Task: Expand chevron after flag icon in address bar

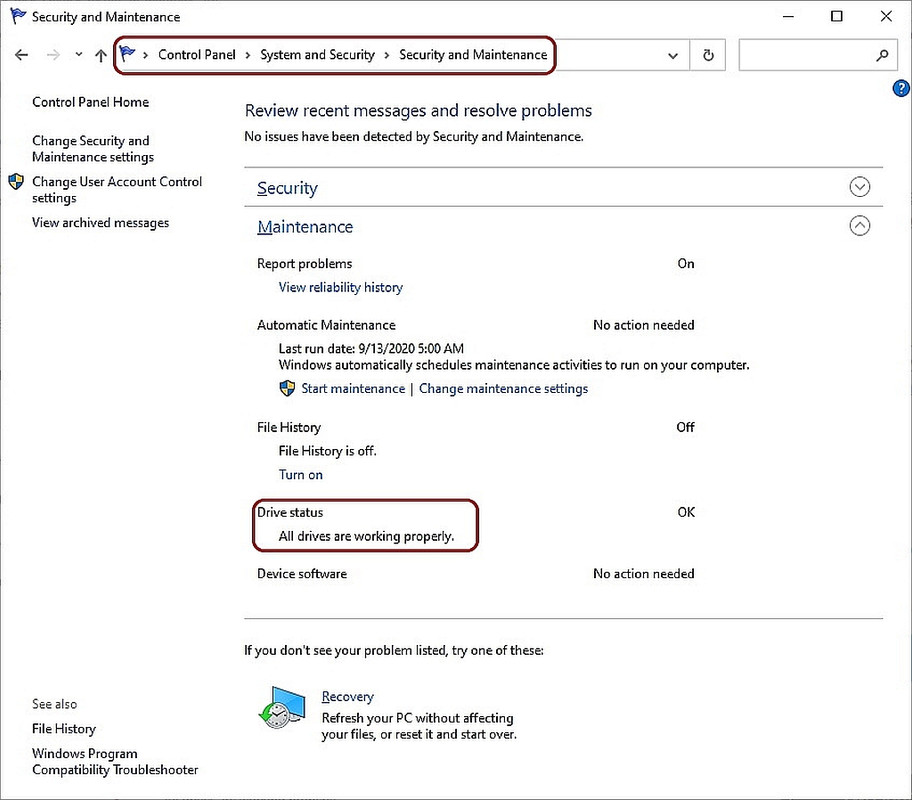Action: click(x=145, y=55)
